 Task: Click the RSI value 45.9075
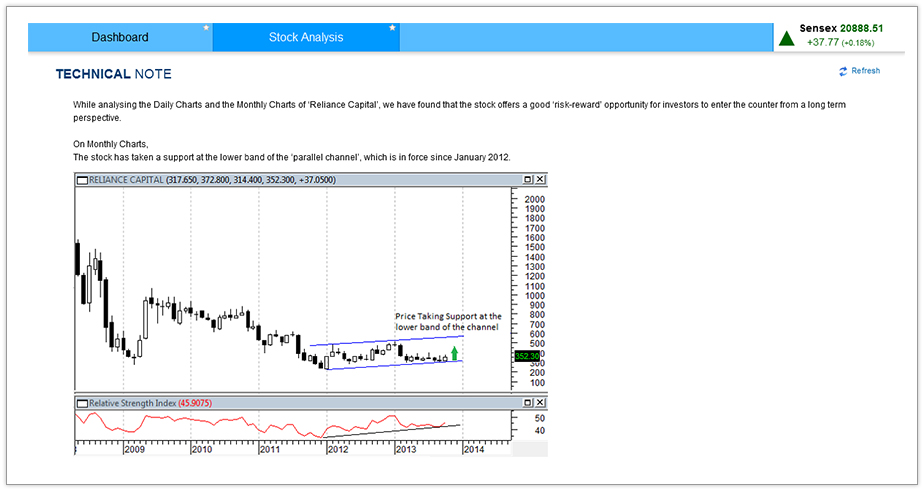tap(195, 403)
